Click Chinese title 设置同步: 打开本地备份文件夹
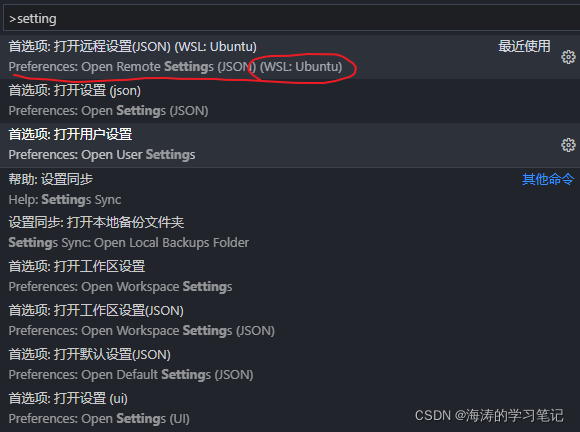The image size is (580, 432). coord(96,222)
